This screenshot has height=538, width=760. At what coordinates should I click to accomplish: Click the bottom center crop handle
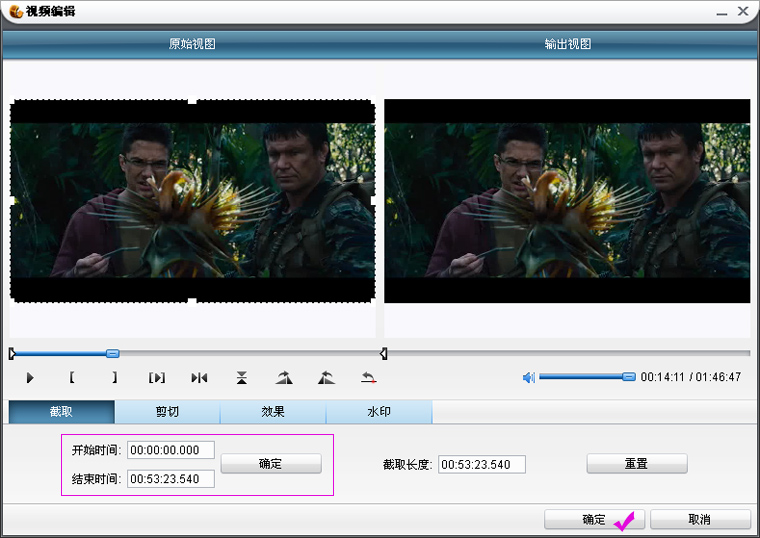pyautogui.click(x=192, y=302)
